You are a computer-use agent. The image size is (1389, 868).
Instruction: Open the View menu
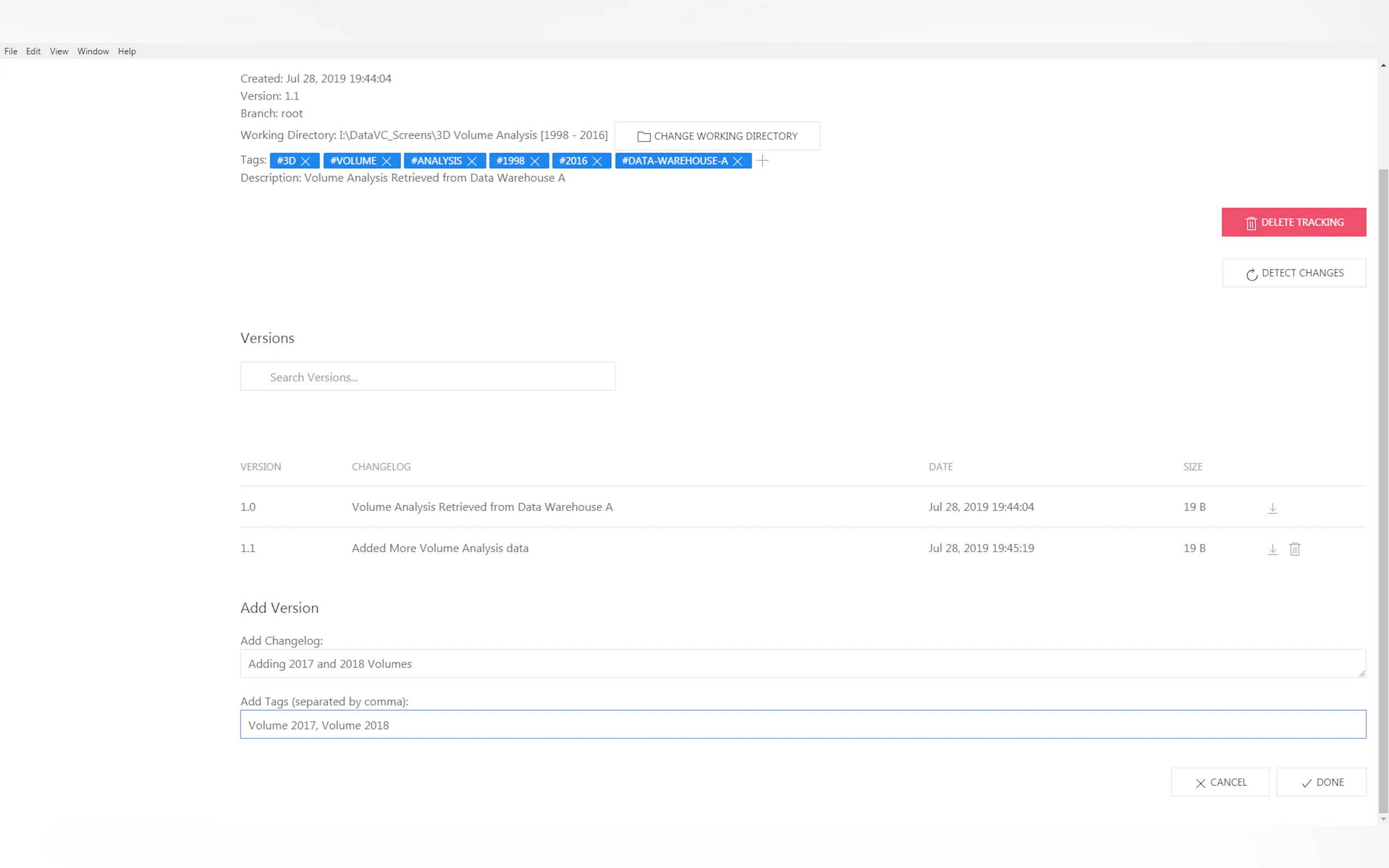tap(59, 51)
